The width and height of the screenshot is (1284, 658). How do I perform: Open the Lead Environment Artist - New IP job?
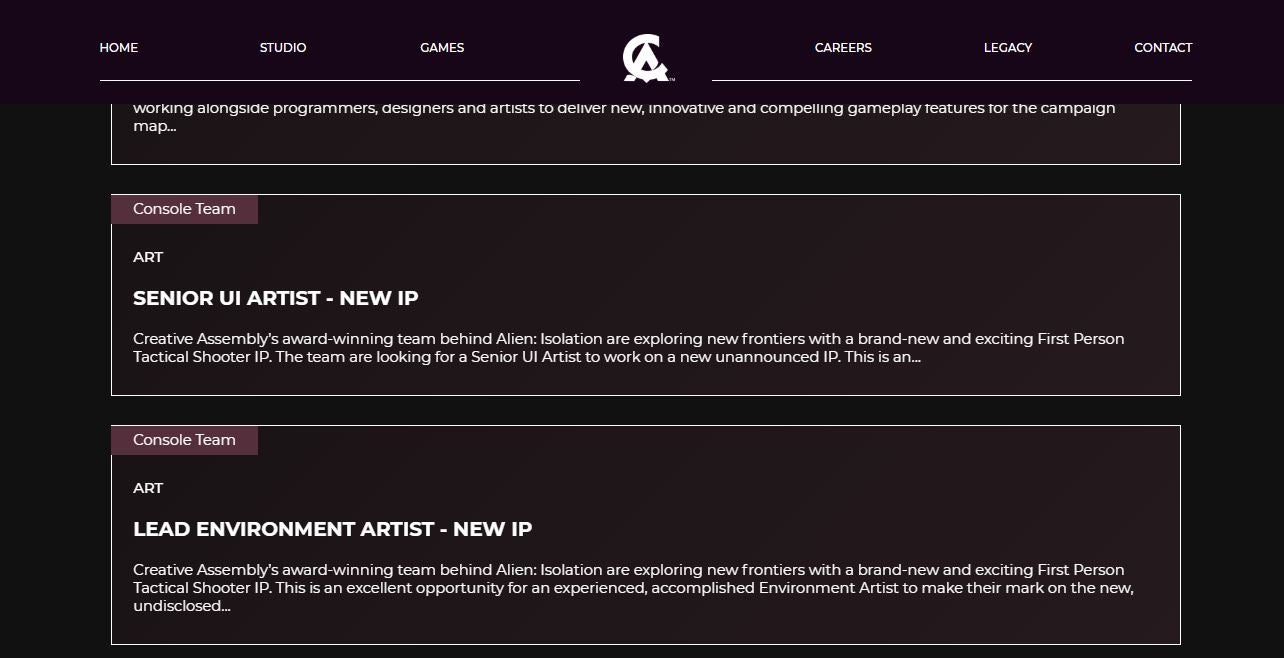tap(333, 529)
